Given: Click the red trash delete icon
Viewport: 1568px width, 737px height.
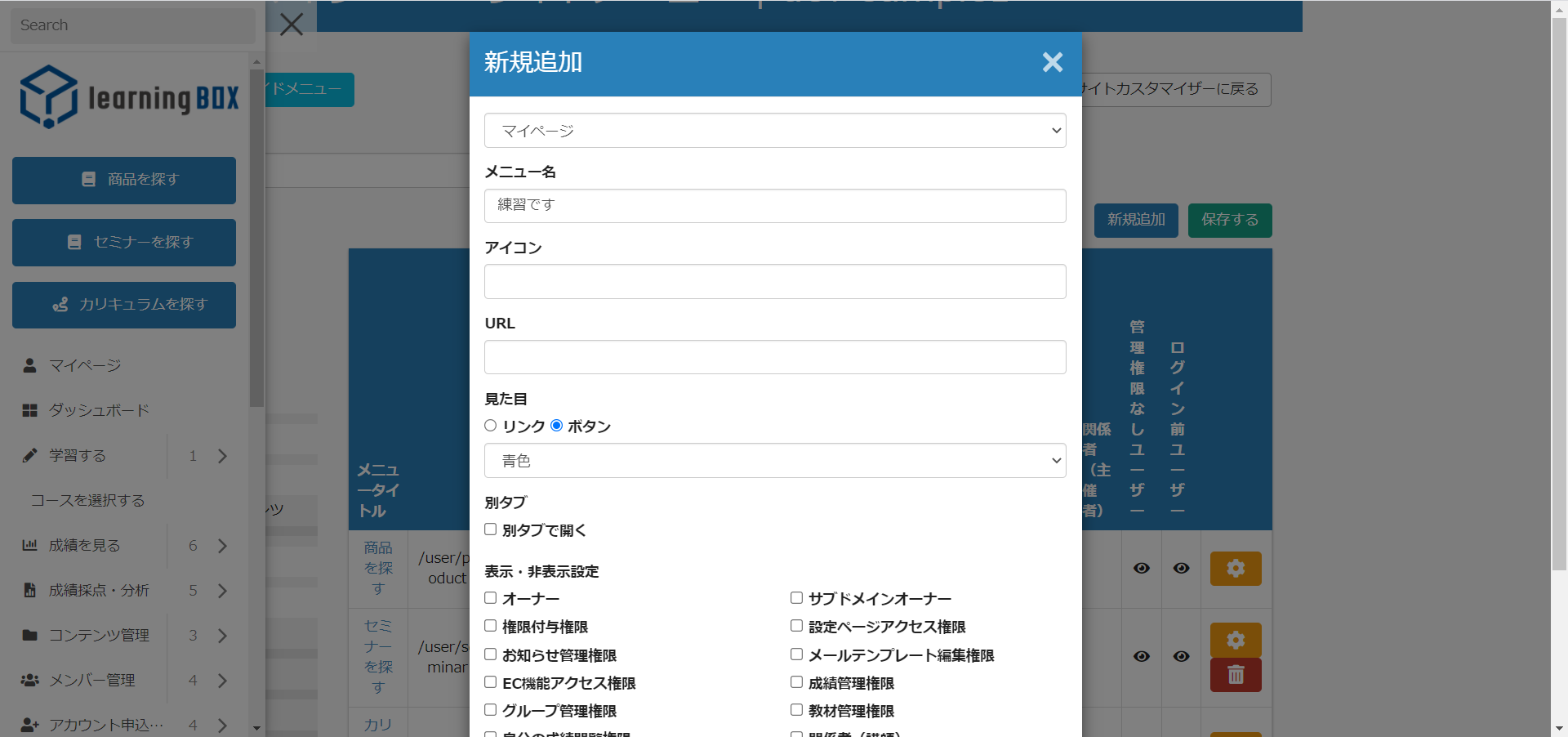Looking at the screenshot, I should (x=1235, y=675).
